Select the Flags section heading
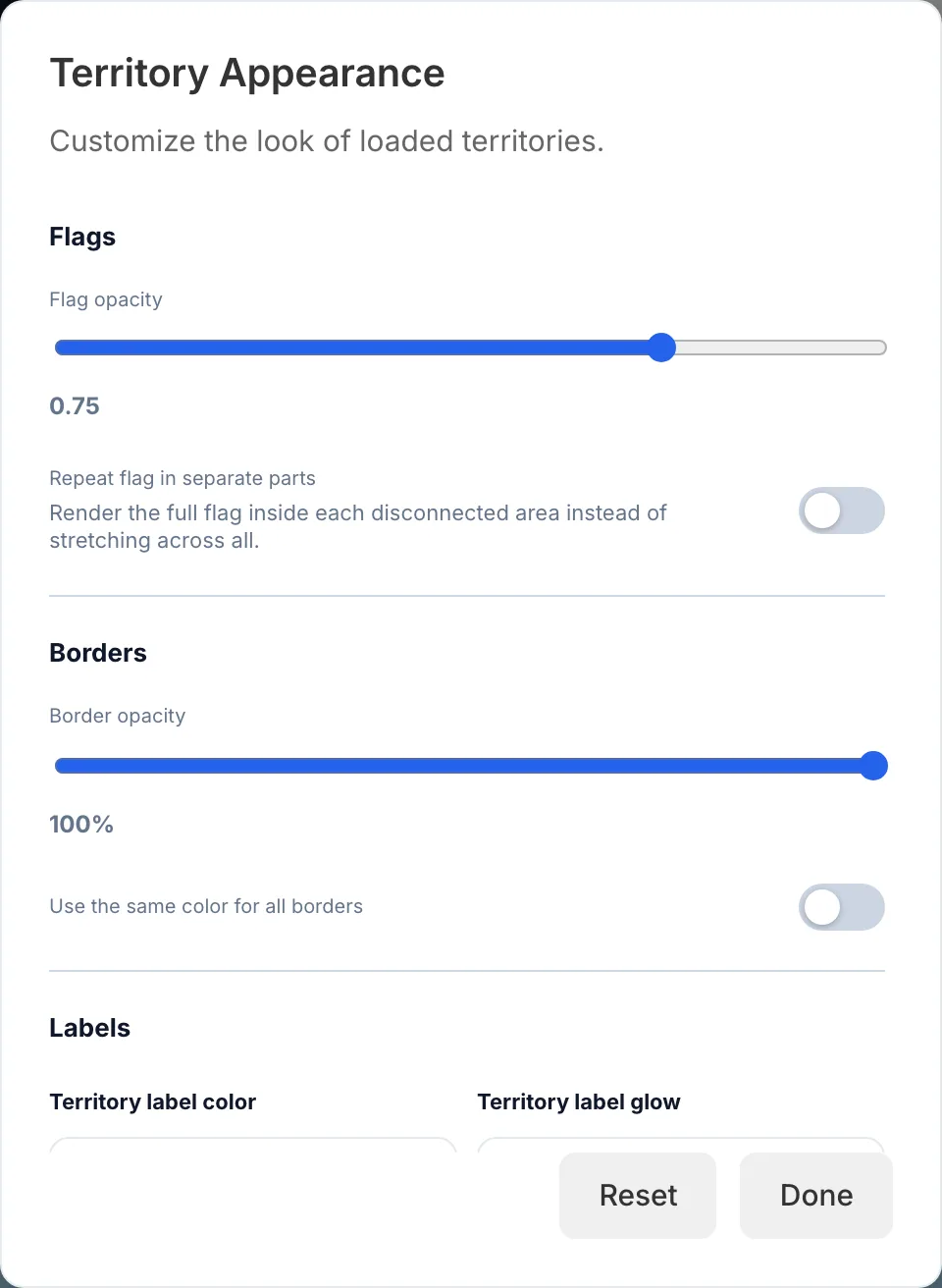 coord(82,237)
